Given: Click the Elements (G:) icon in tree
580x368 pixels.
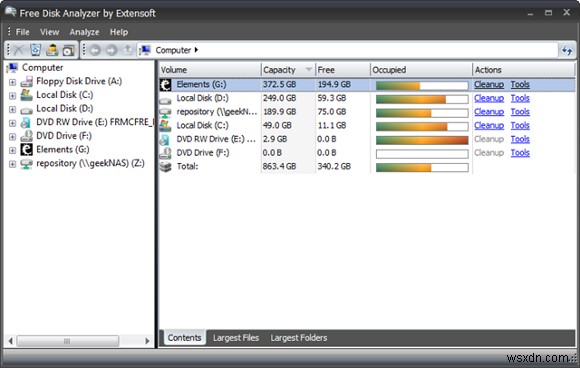Looking at the screenshot, I should pyautogui.click(x=26, y=149).
